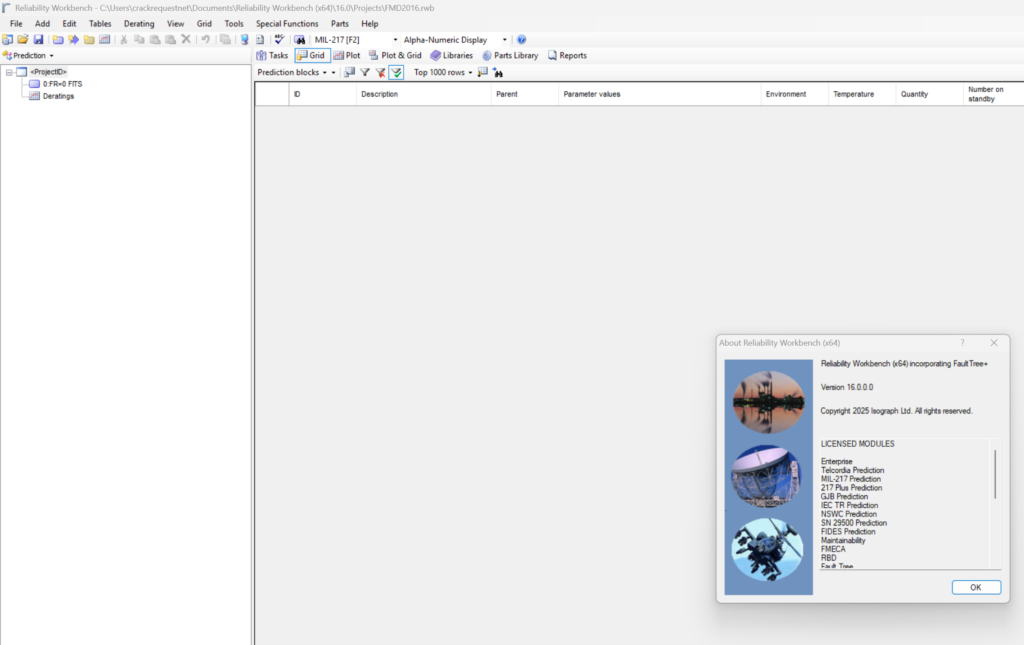Open the View menu
The height and width of the screenshot is (645, 1024).
point(176,24)
